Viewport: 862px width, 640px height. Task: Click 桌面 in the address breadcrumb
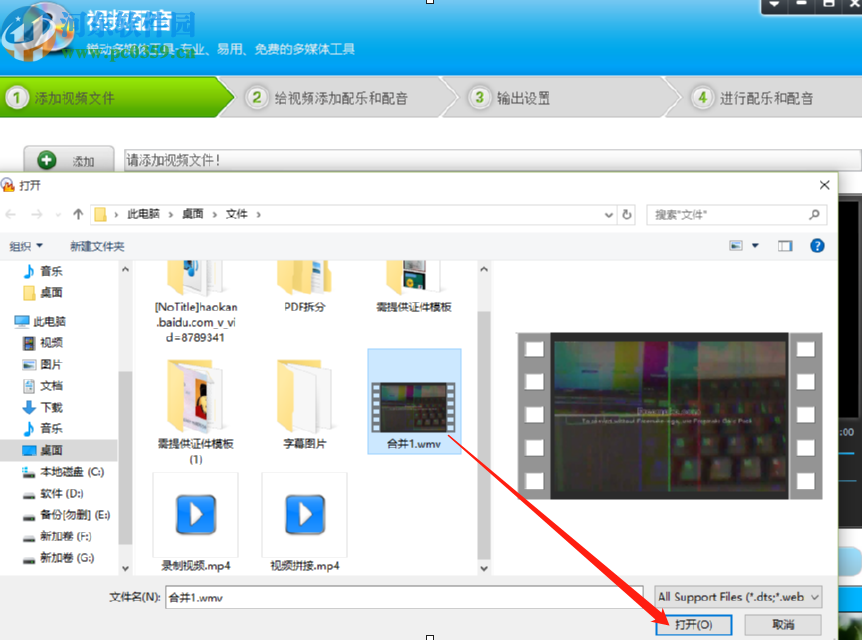pos(192,214)
